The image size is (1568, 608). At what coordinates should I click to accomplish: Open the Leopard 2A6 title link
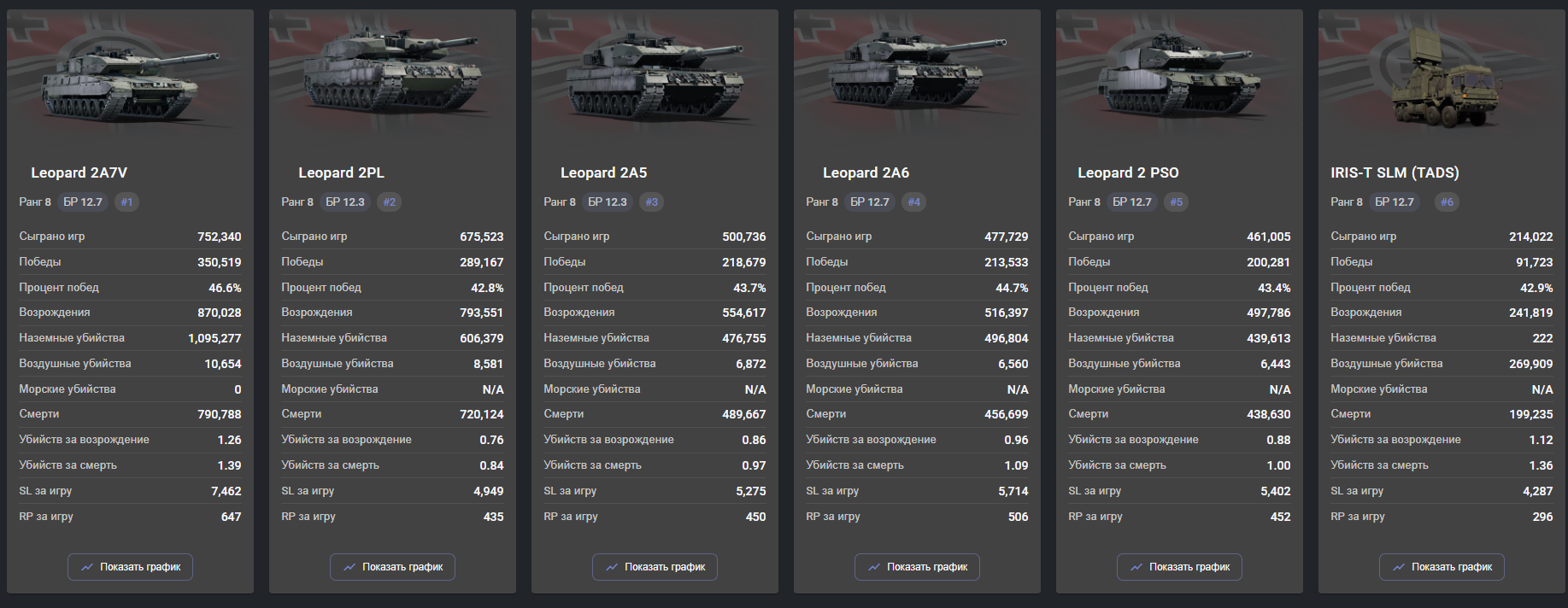point(866,172)
